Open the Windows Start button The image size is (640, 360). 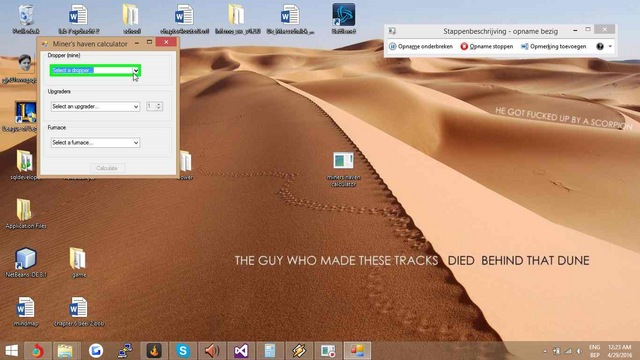coord(11,351)
